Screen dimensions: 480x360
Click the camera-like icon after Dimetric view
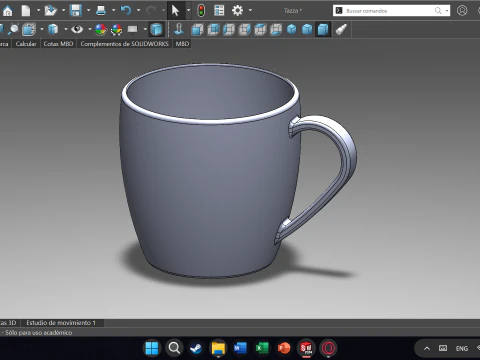click(x=341, y=29)
